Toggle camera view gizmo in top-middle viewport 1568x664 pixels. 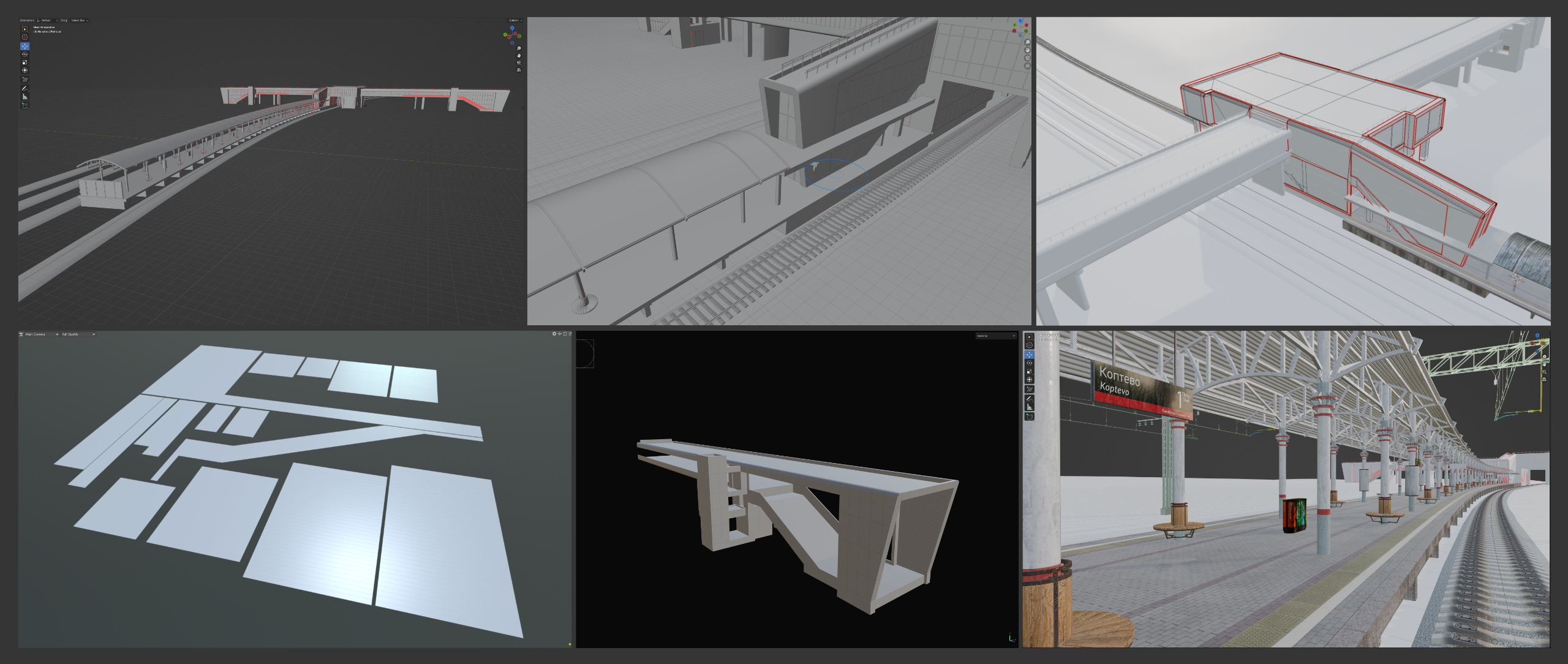1027,58
